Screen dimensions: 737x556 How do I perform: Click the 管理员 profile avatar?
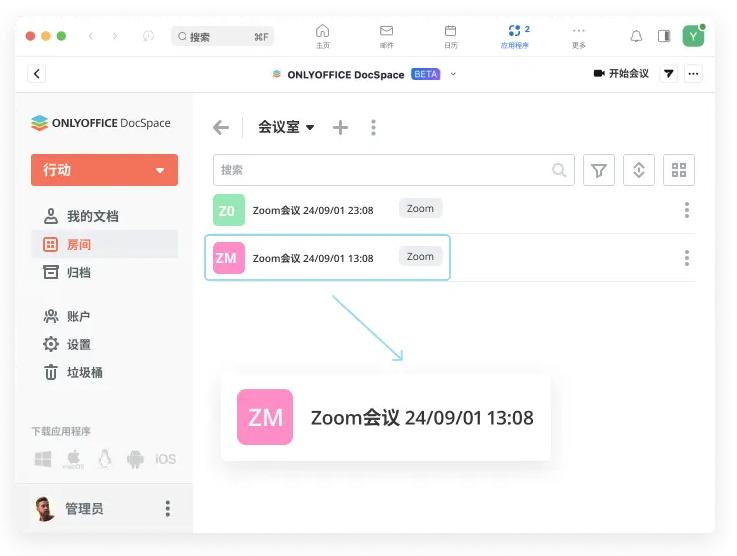45,509
